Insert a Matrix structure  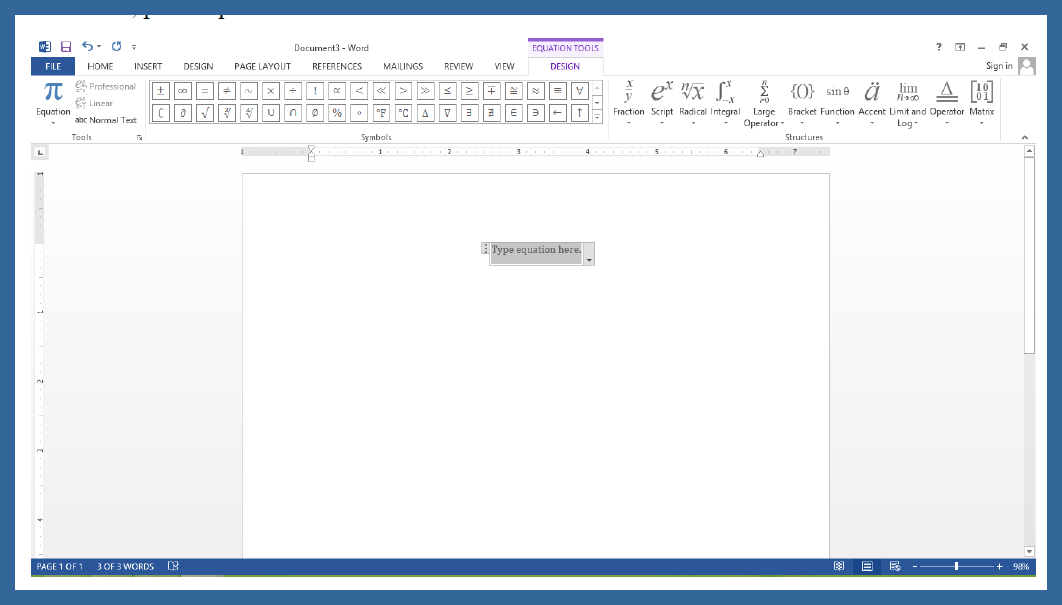(x=981, y=95)
